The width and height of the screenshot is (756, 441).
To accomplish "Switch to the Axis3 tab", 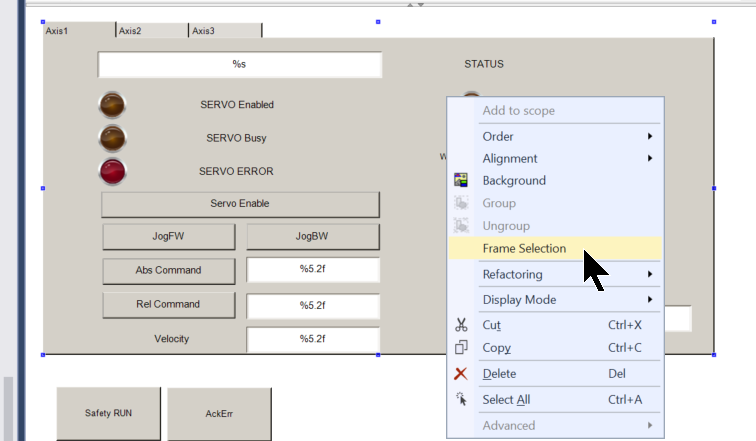I will point(225,30).
